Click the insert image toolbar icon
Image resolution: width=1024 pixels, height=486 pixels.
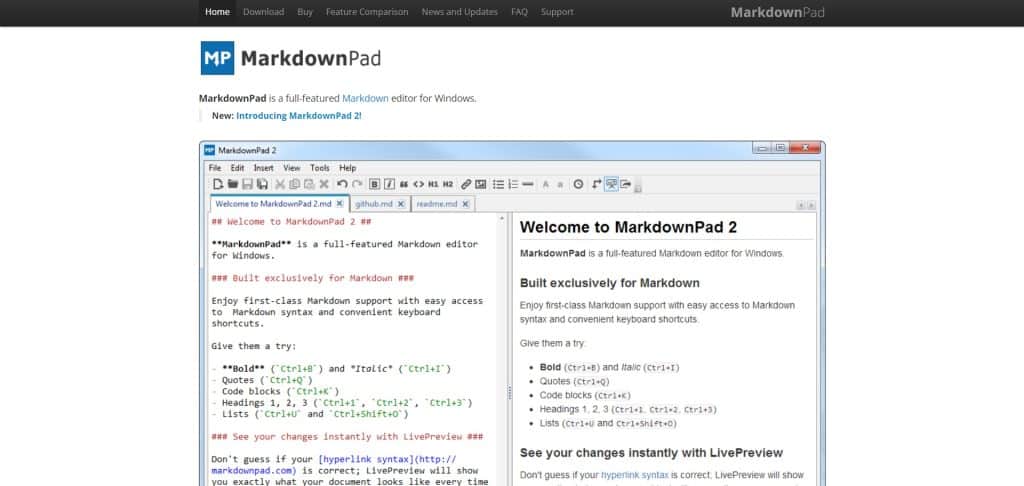coord(480,184)
